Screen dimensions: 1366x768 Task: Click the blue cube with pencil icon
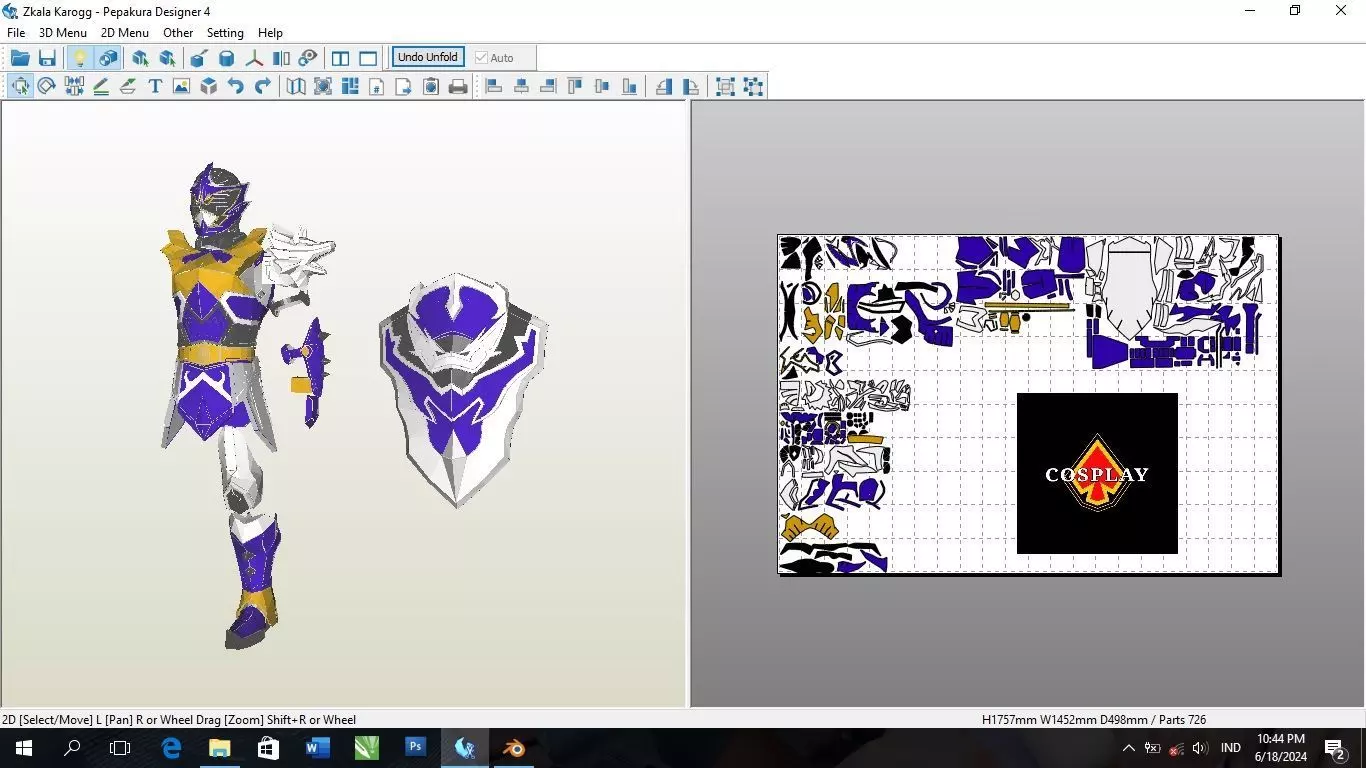199,58
